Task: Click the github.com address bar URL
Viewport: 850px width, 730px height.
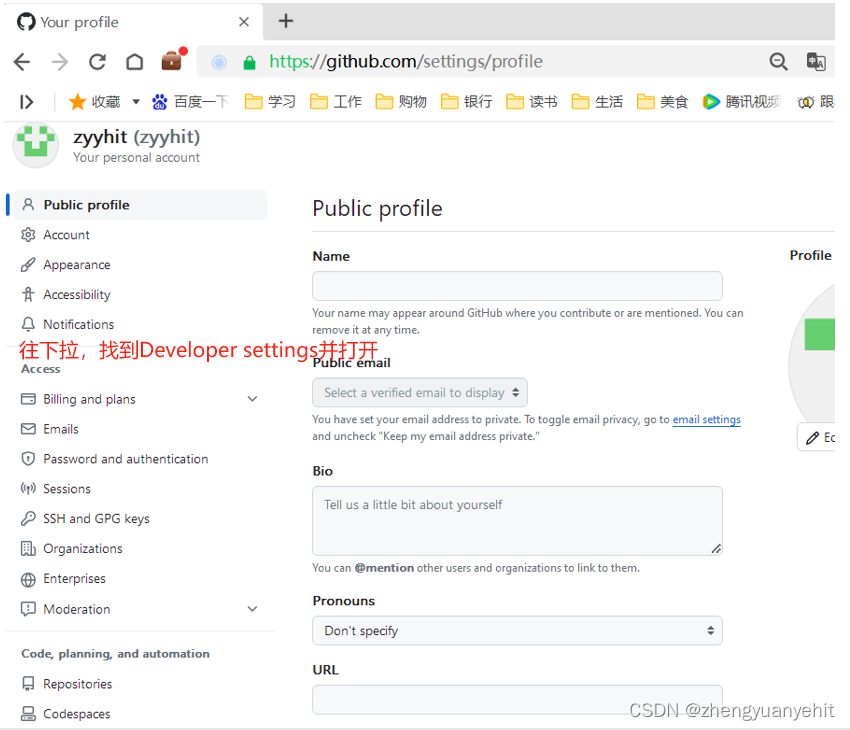Action: click(x=405, y=62)
